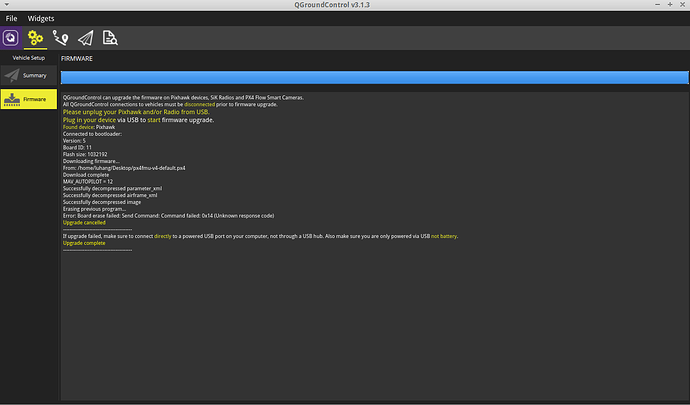
Task: Open the Widgets menu
Action: (41, 18)
